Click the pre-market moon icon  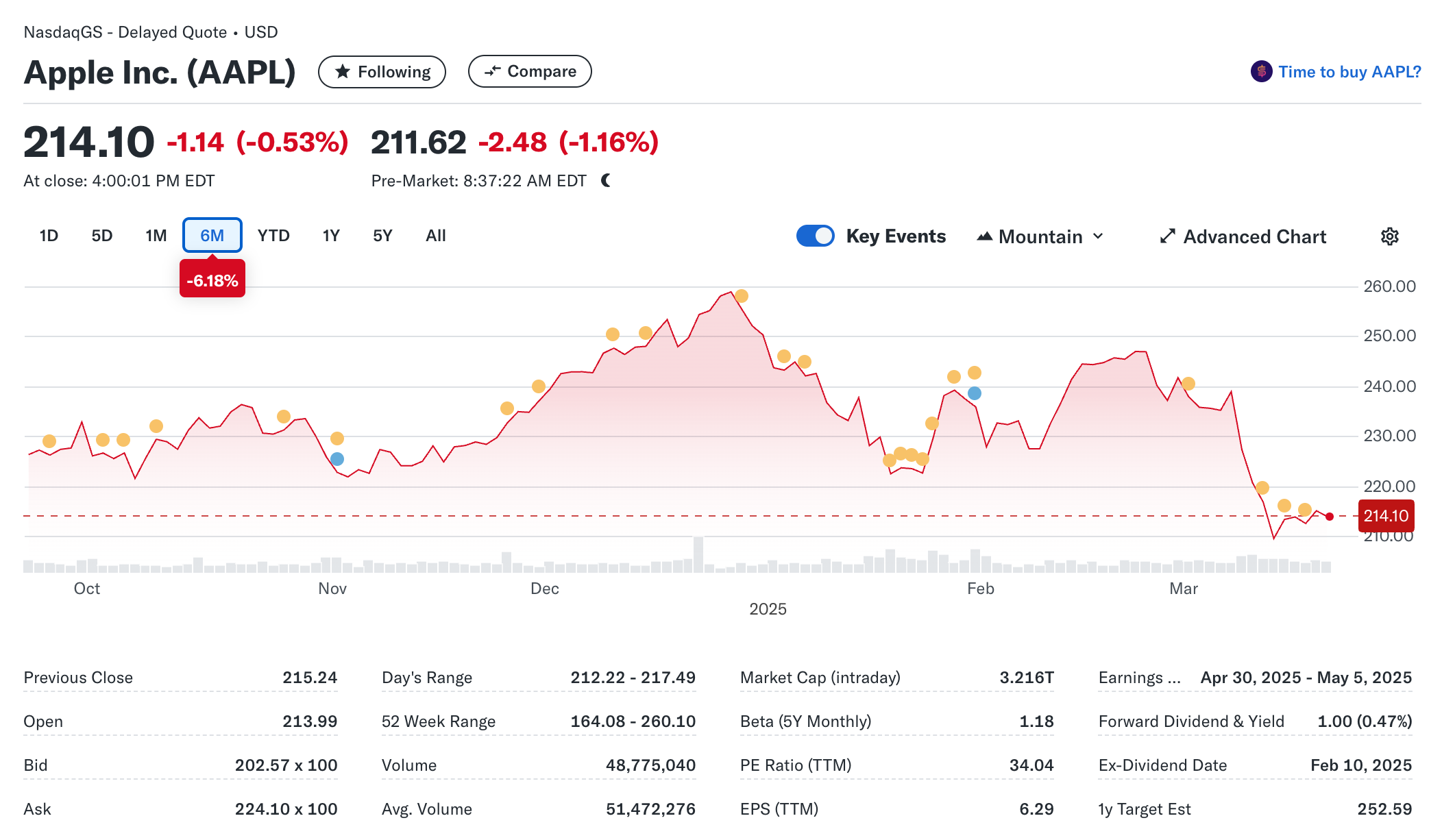point(606,180)
